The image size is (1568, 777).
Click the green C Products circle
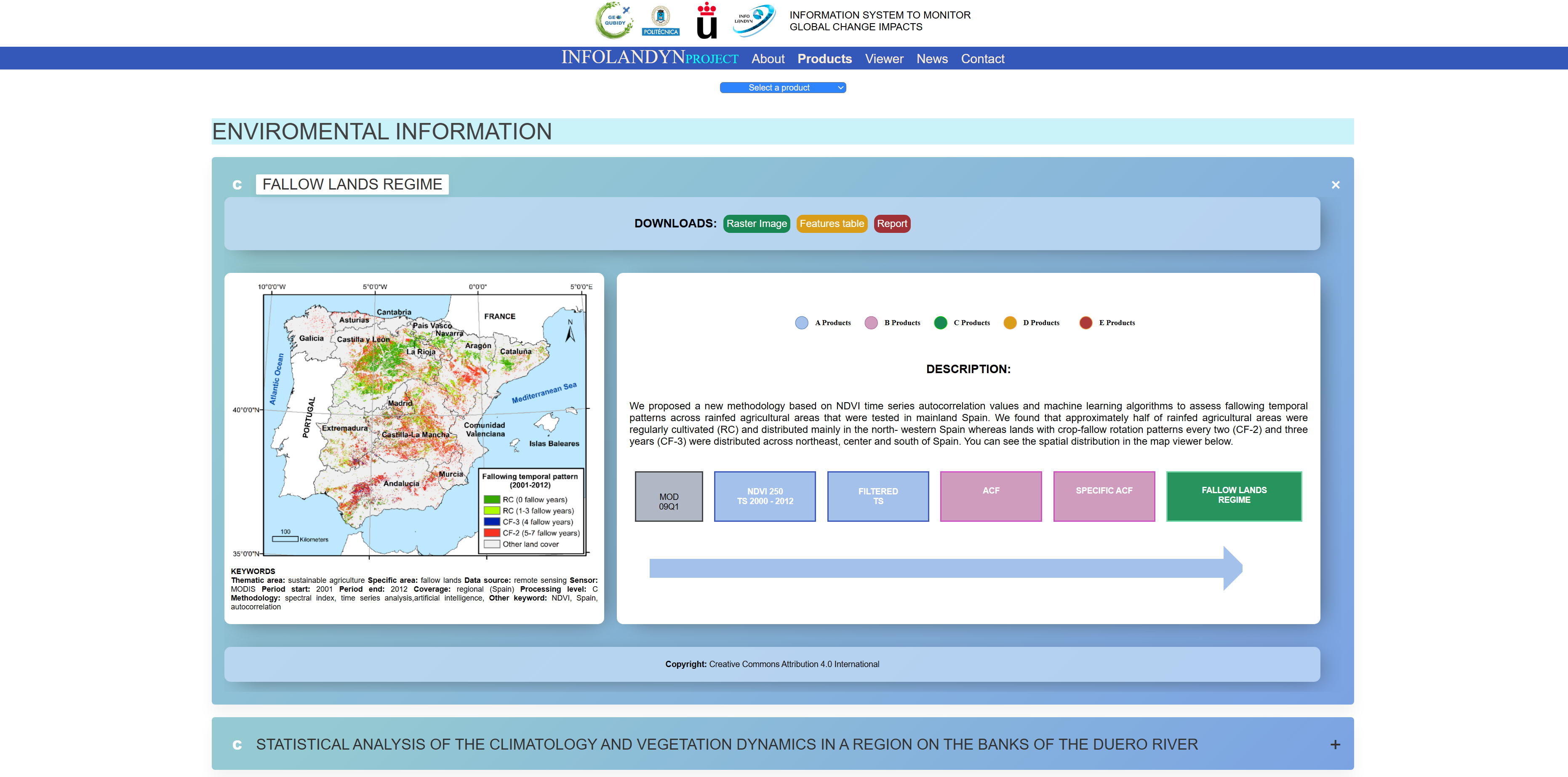pyautogui.click(x=941, y=323)
